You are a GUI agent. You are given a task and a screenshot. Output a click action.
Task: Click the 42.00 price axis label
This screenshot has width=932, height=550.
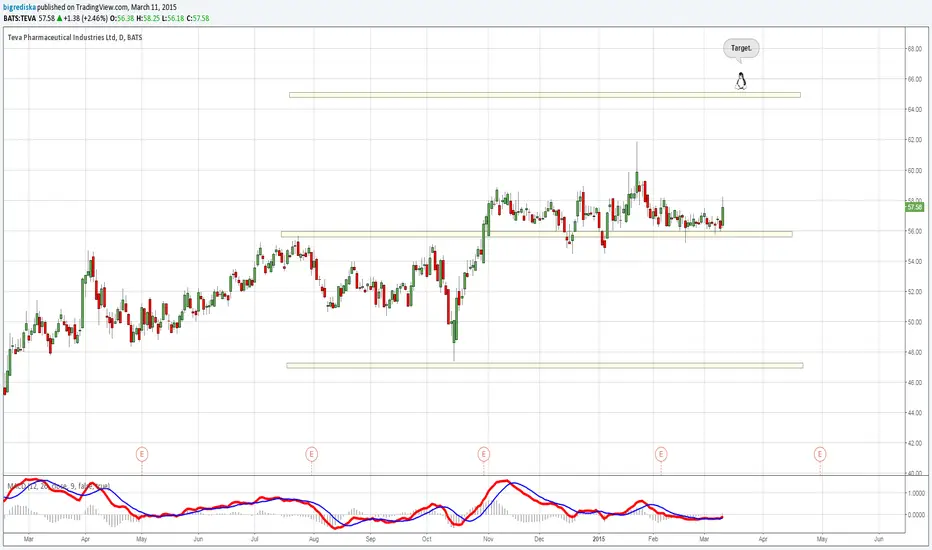tap(915, 444)
